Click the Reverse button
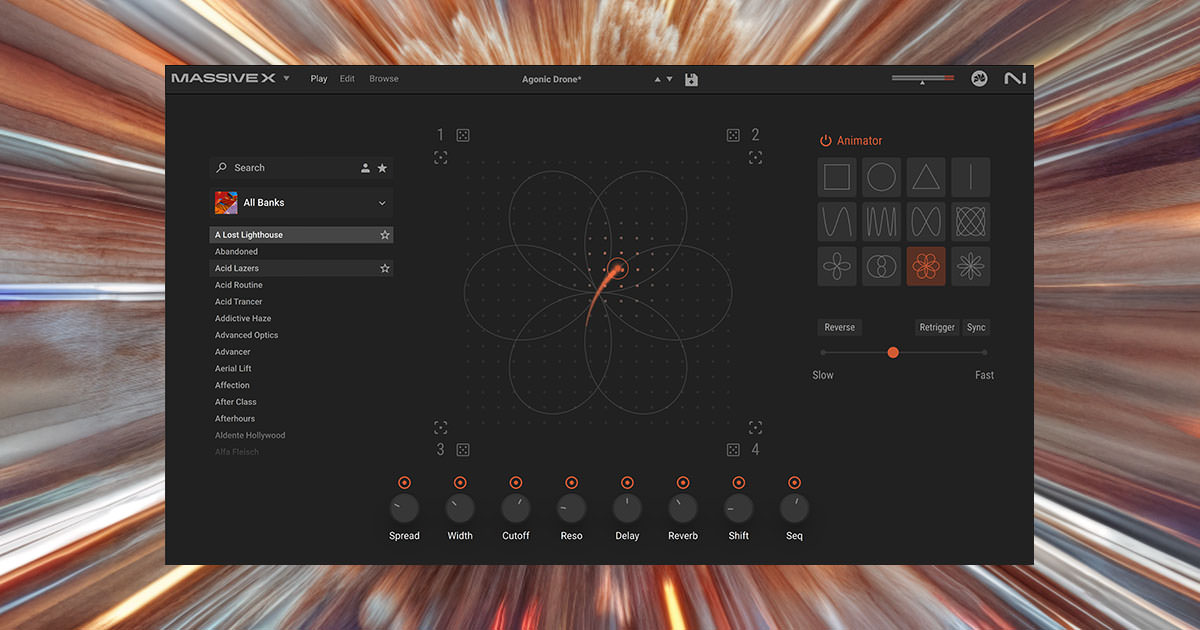 click(x=840, y=327)
